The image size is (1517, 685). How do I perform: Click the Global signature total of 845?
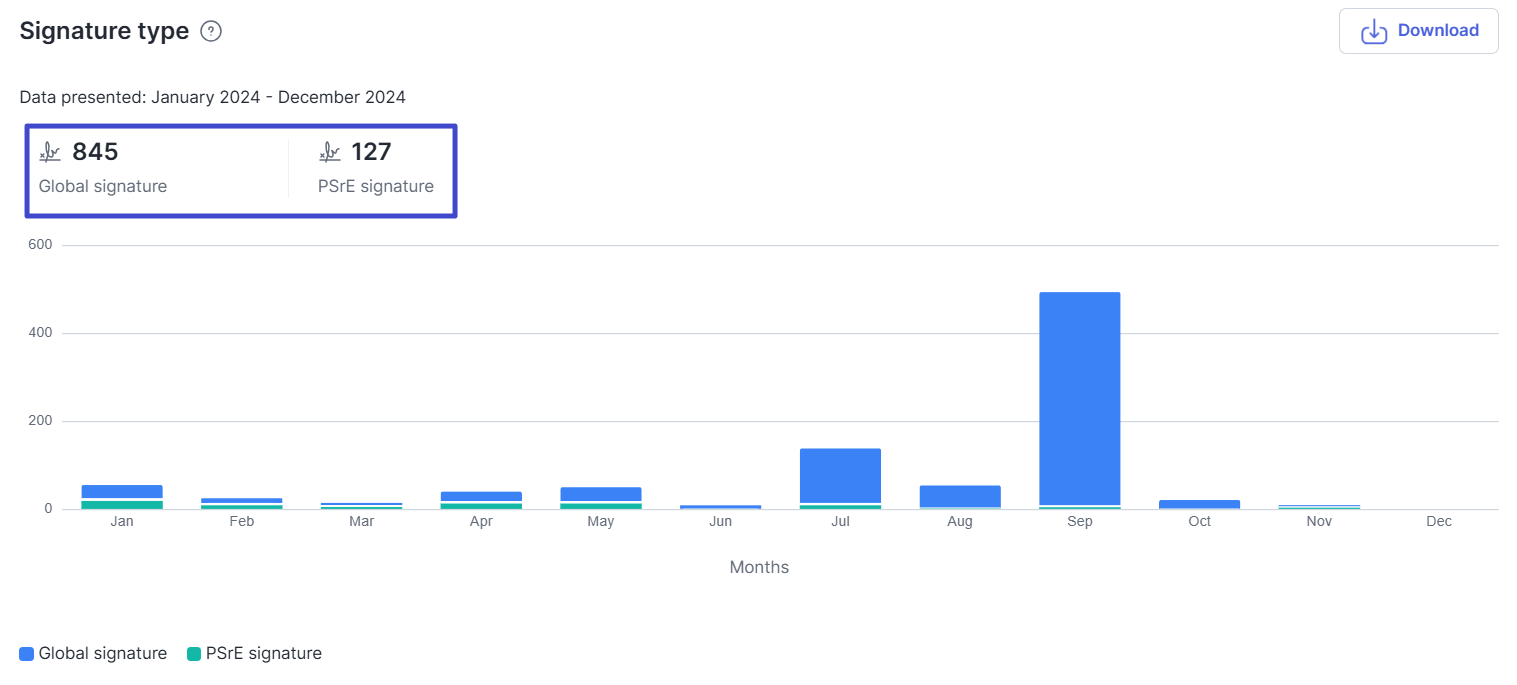[x=95, y=152]
